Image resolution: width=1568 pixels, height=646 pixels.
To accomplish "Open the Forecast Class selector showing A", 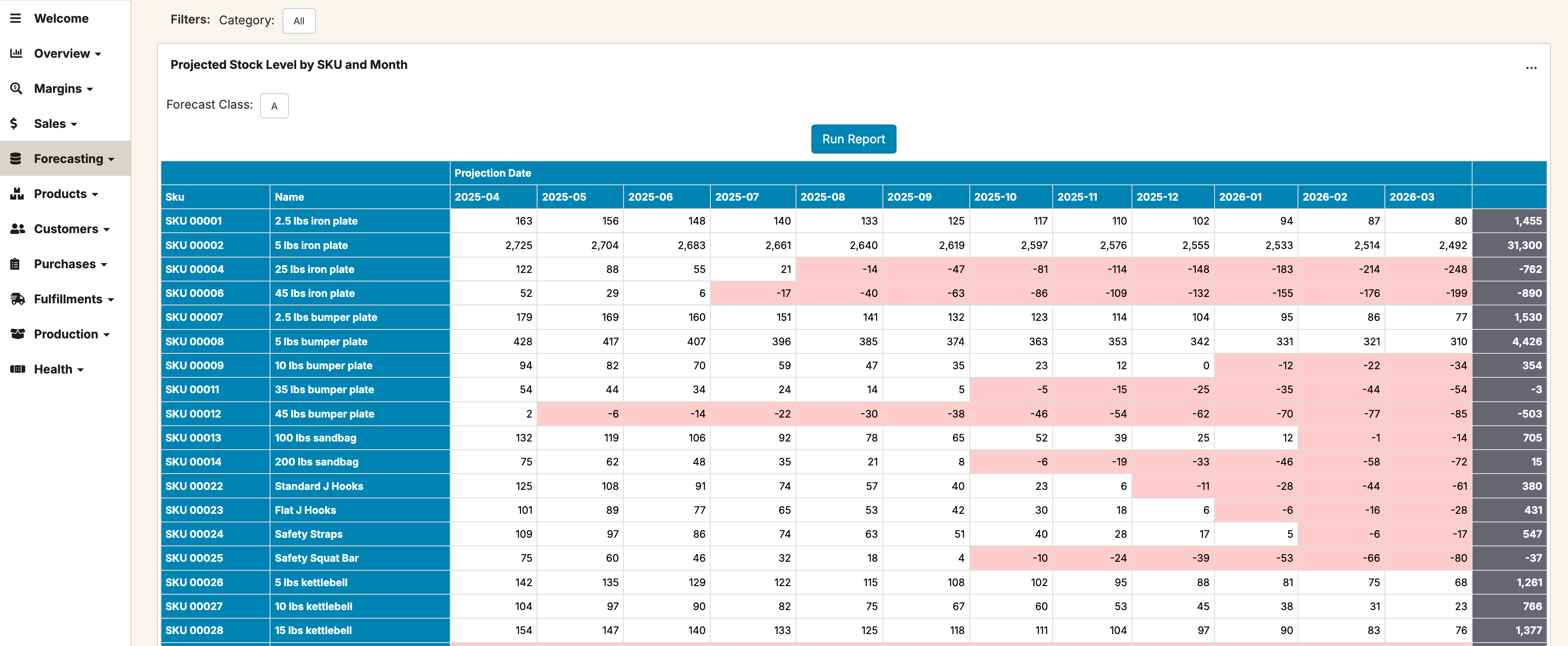I will [x=274, y=105].
